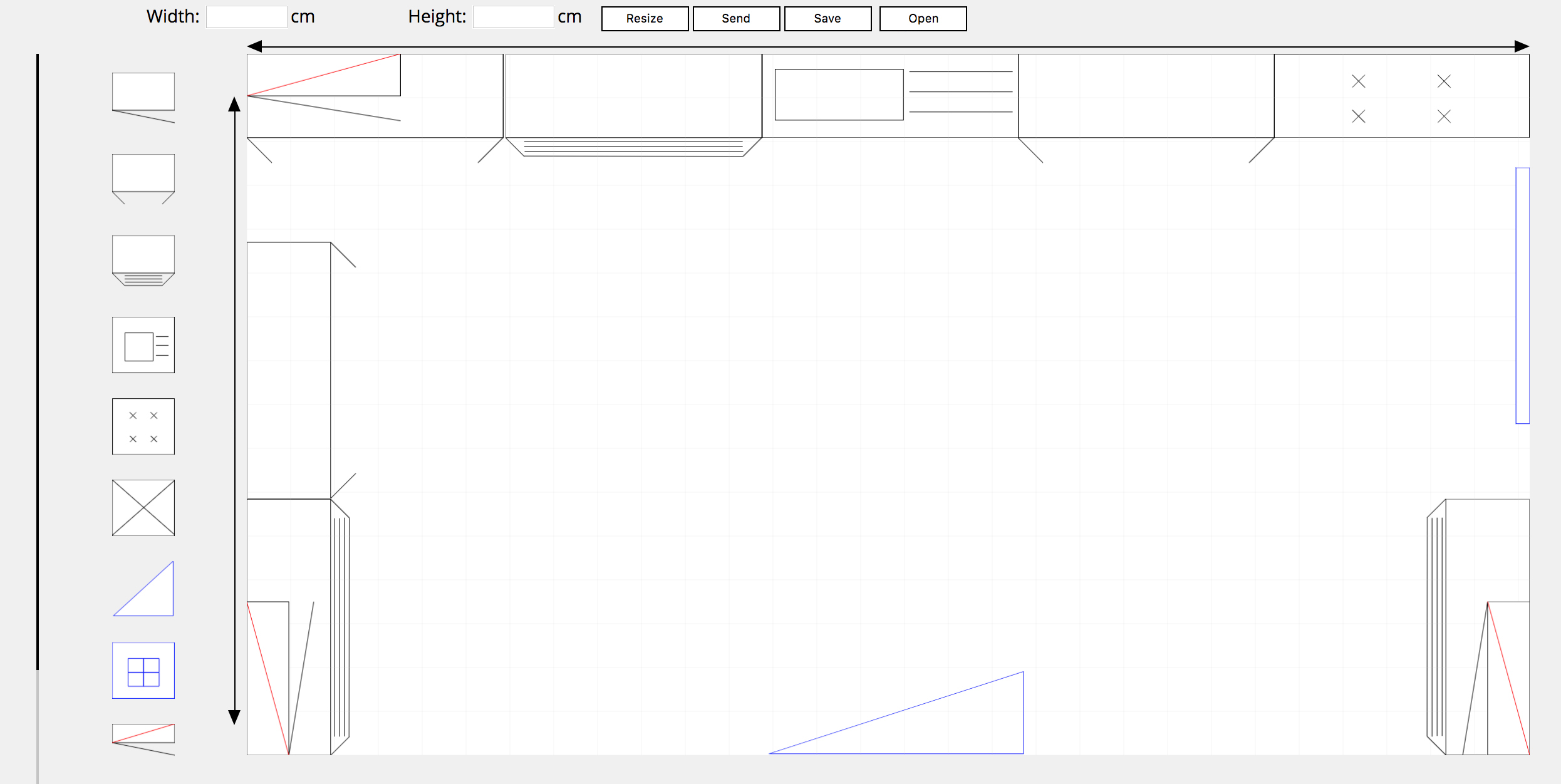Select the double-door cabinet left of the stove
The width and height of the screenshot is (1561, 784).
[1146, 108]
